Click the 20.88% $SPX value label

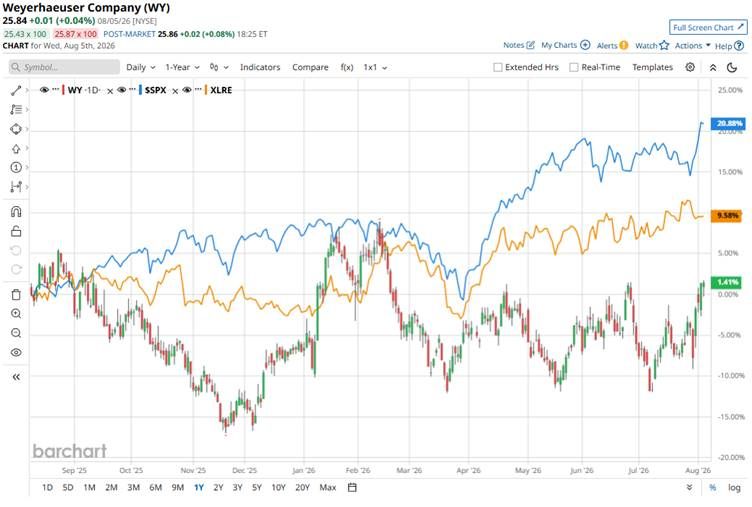[729, 124]
